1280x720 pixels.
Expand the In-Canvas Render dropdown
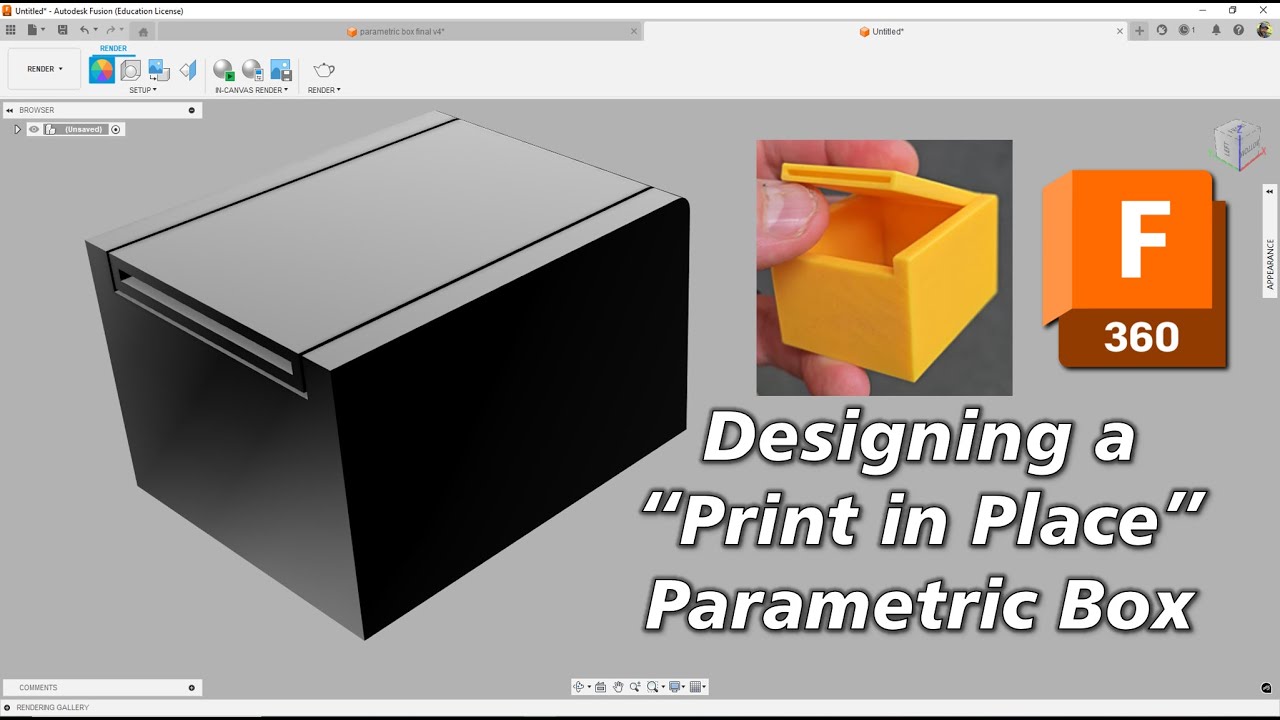point(251,90)
